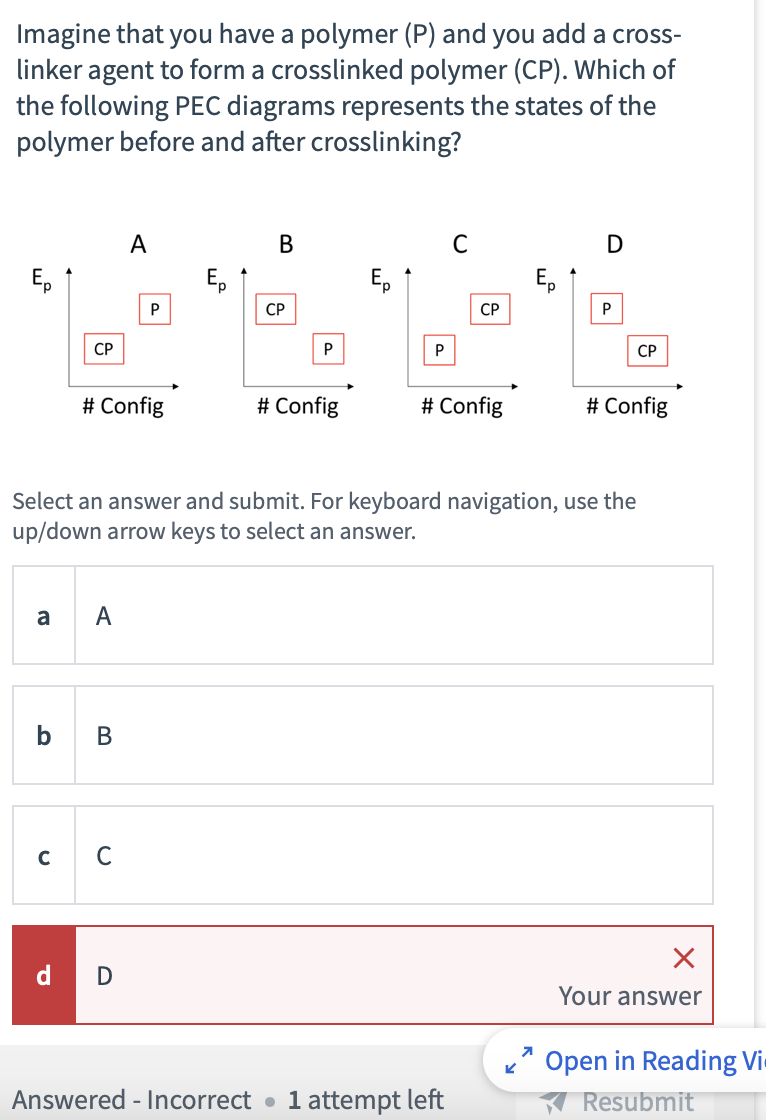The height and width of the screenshot is (1120, 766).
Task: Select answer option A
Action: [x=363, y=615]
